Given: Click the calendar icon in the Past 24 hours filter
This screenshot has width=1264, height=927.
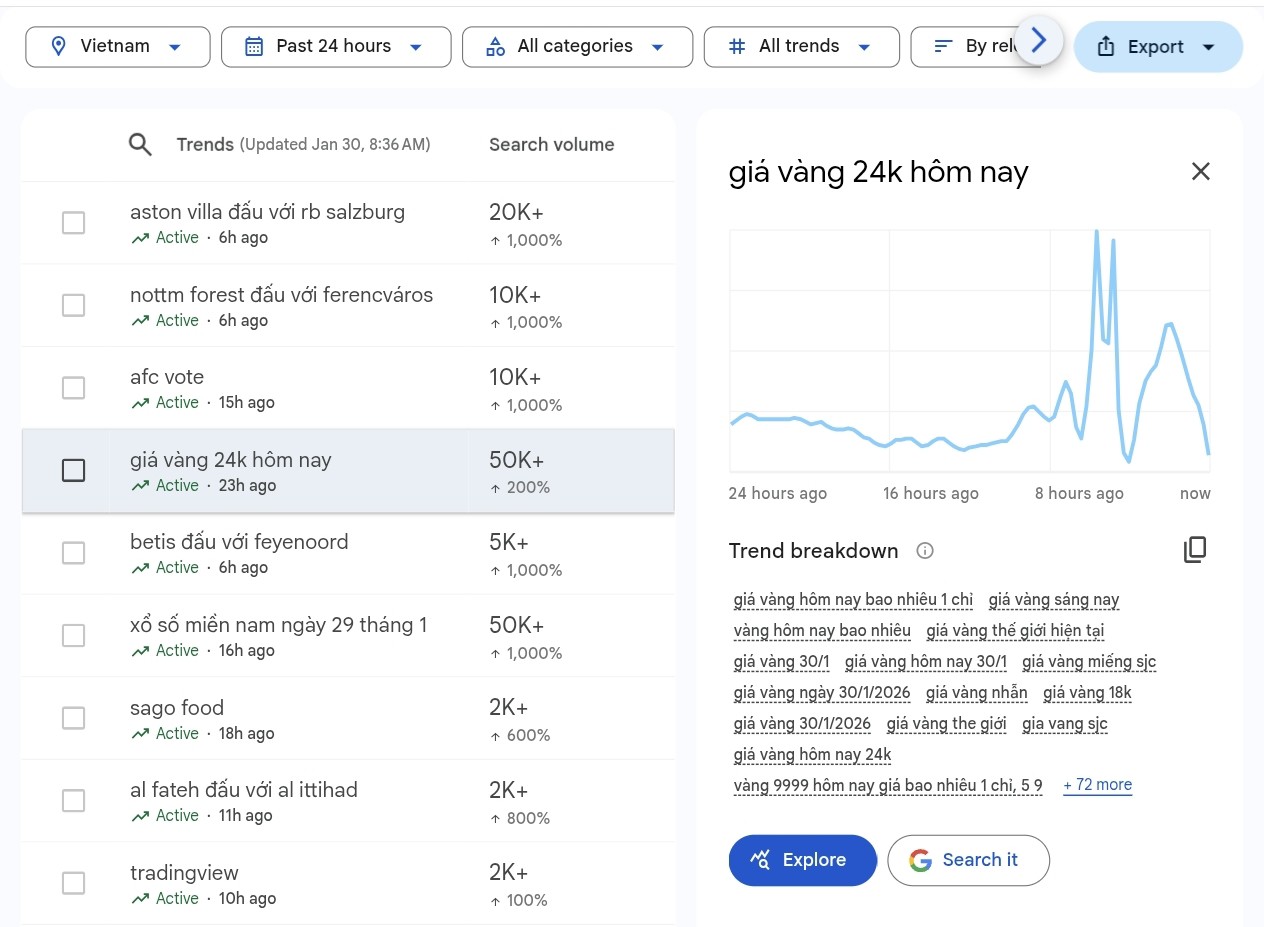Looking at the screenshot, I should tap(255, 46).
